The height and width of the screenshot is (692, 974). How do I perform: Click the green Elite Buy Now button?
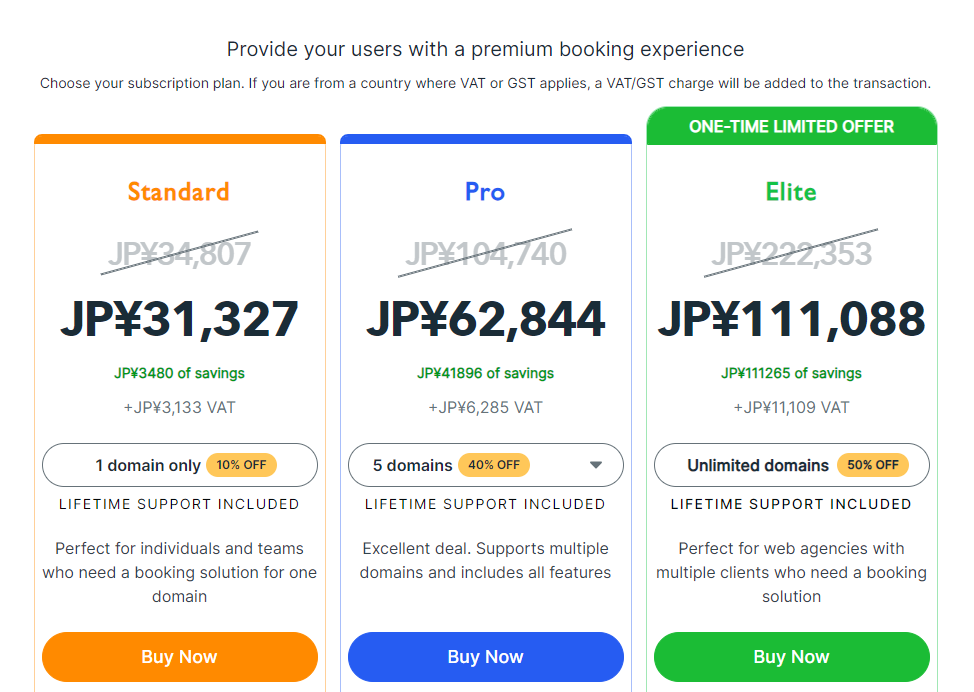[x=791, y=657]
